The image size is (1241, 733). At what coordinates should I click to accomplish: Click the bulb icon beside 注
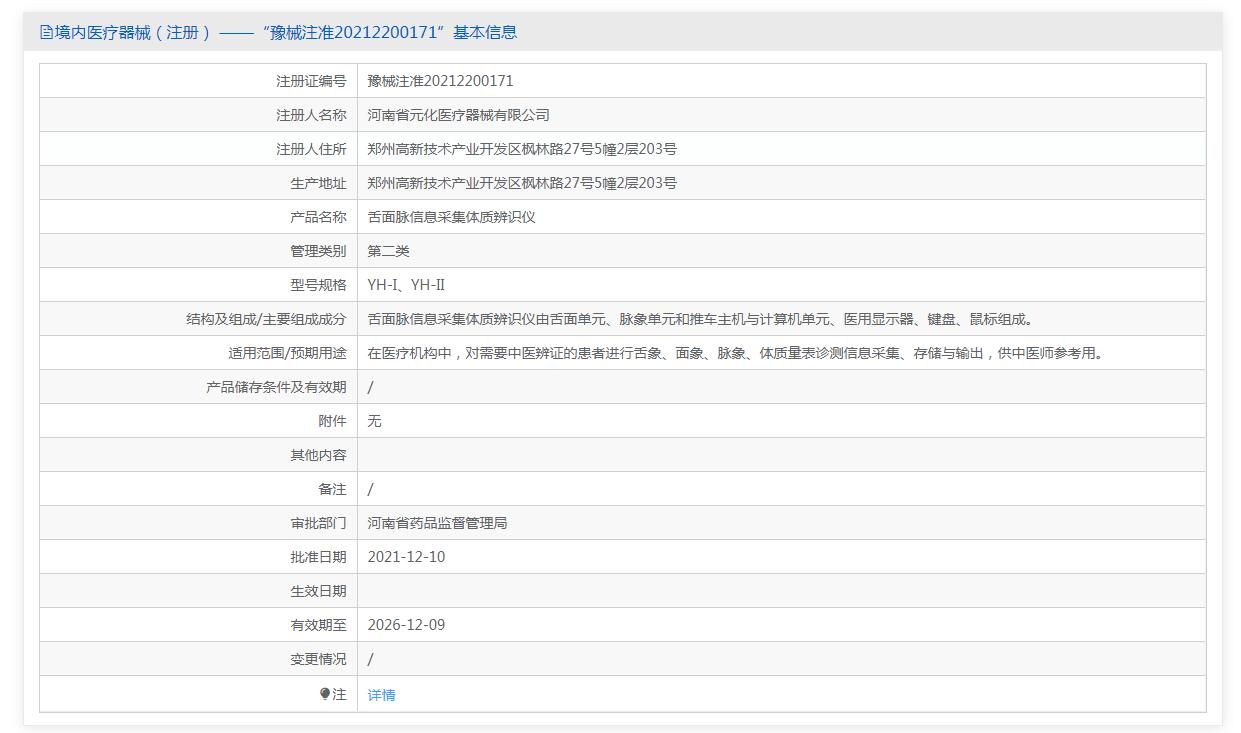pyautogui.click(x=325, y=693)
